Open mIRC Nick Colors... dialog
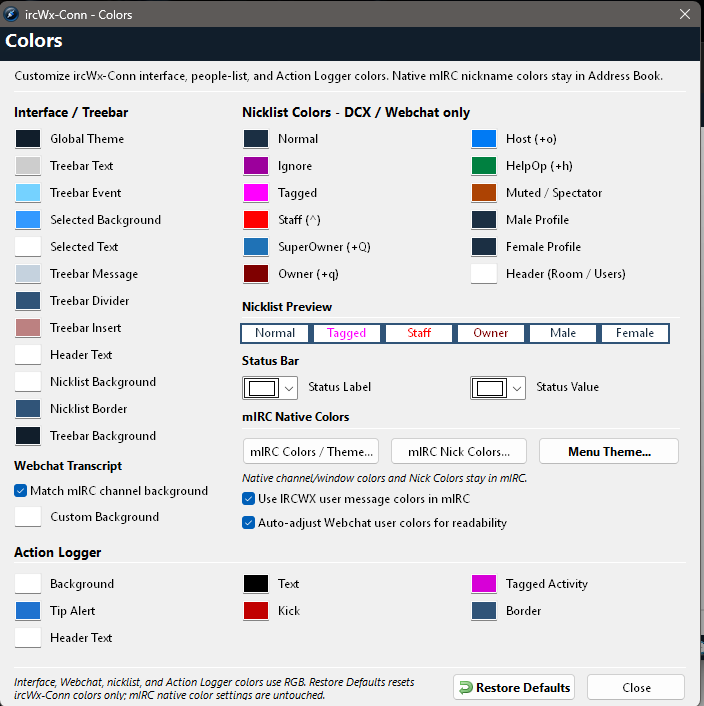Image resolution: width=704 pixels, height=706 pixels. [x=459, y=451]
